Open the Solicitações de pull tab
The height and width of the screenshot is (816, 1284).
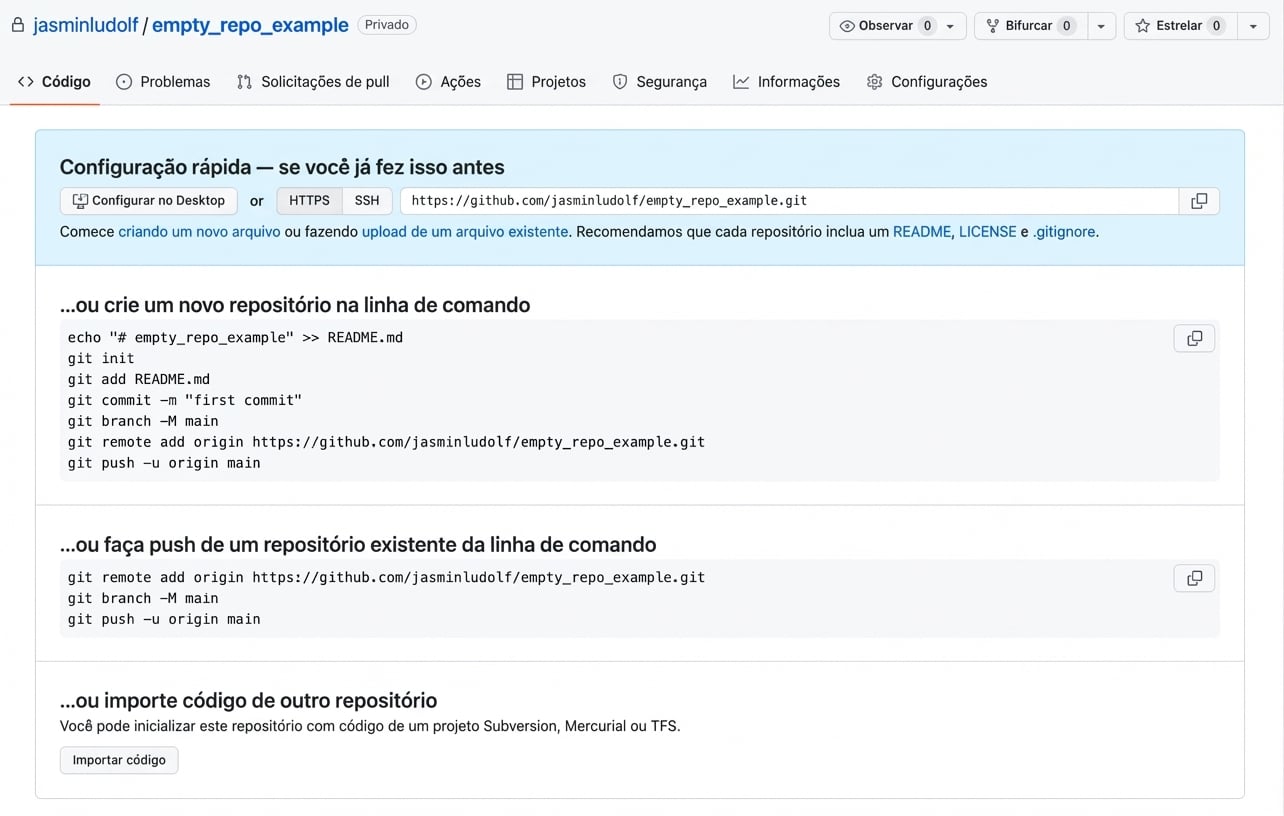[x=313, y=82]
